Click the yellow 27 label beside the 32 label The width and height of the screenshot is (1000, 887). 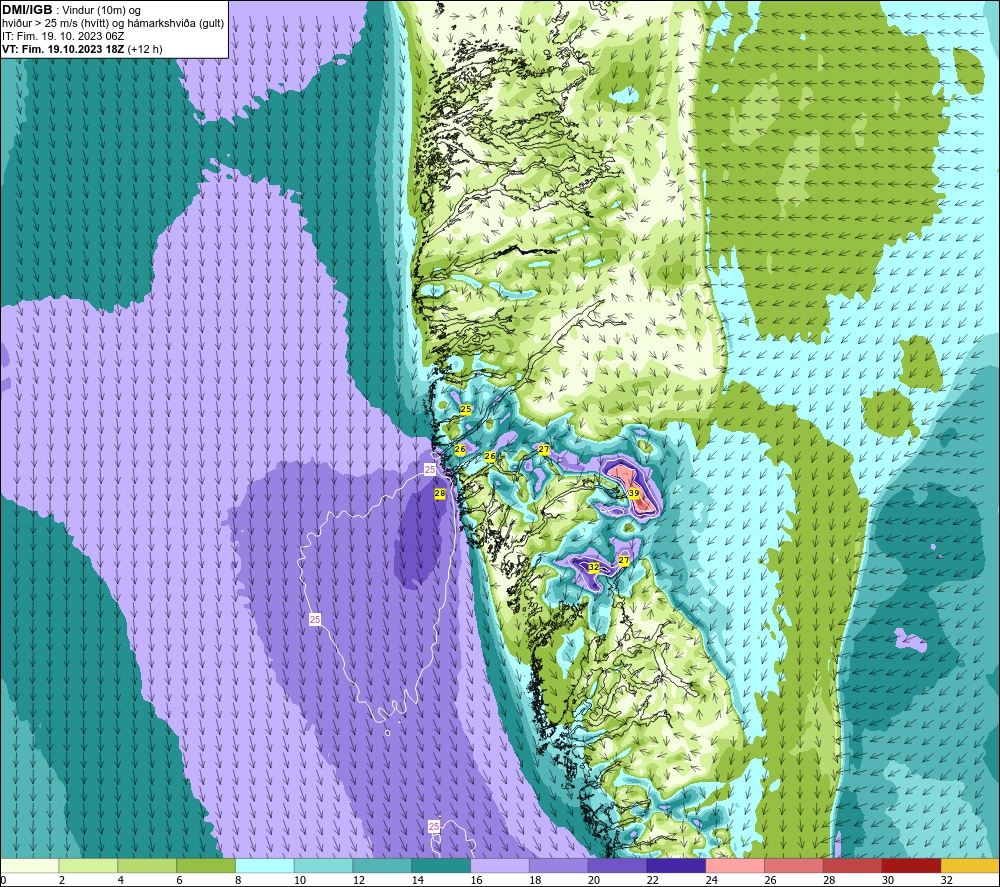(624, 560)
